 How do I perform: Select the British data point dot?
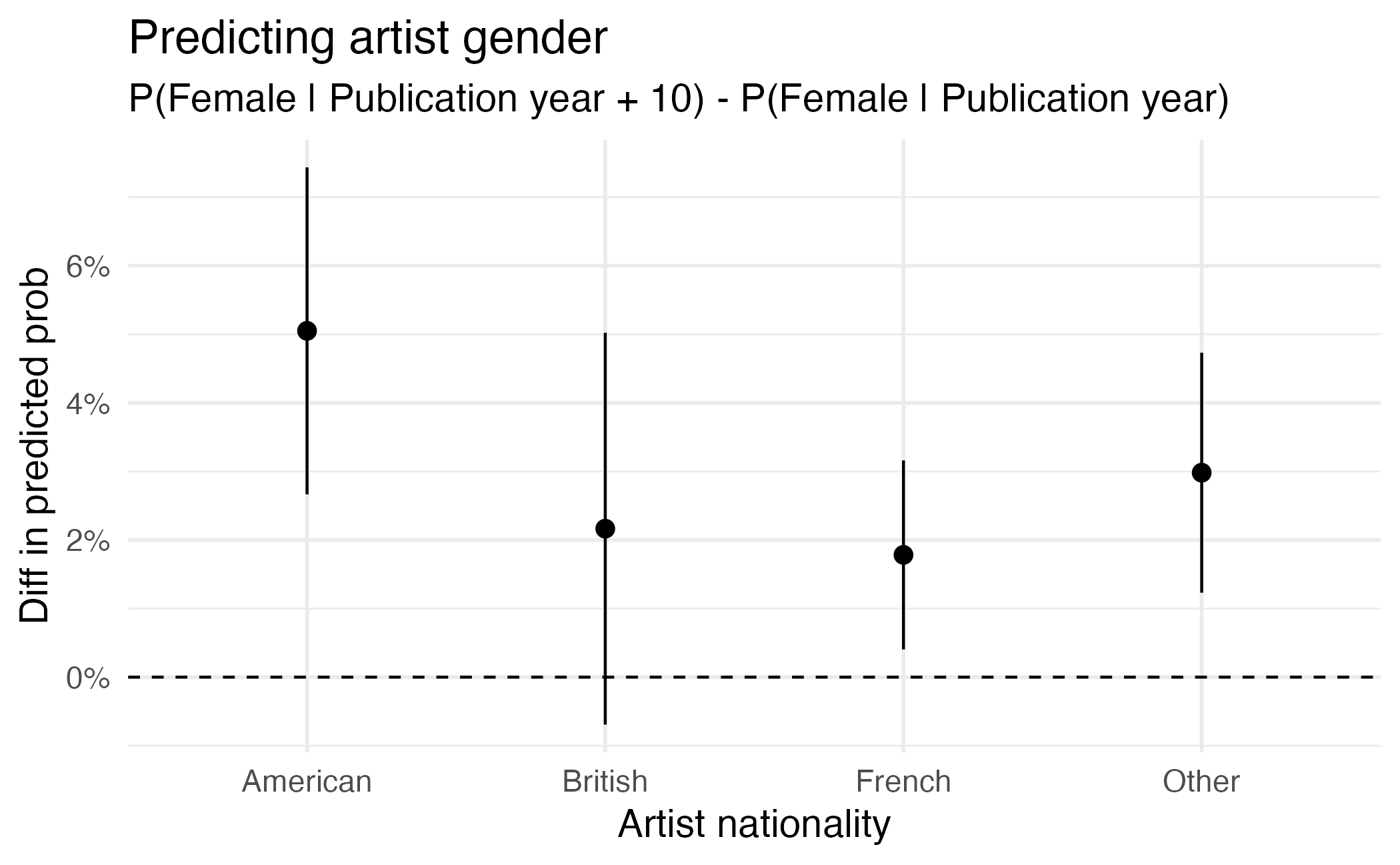tap(605, 529)
